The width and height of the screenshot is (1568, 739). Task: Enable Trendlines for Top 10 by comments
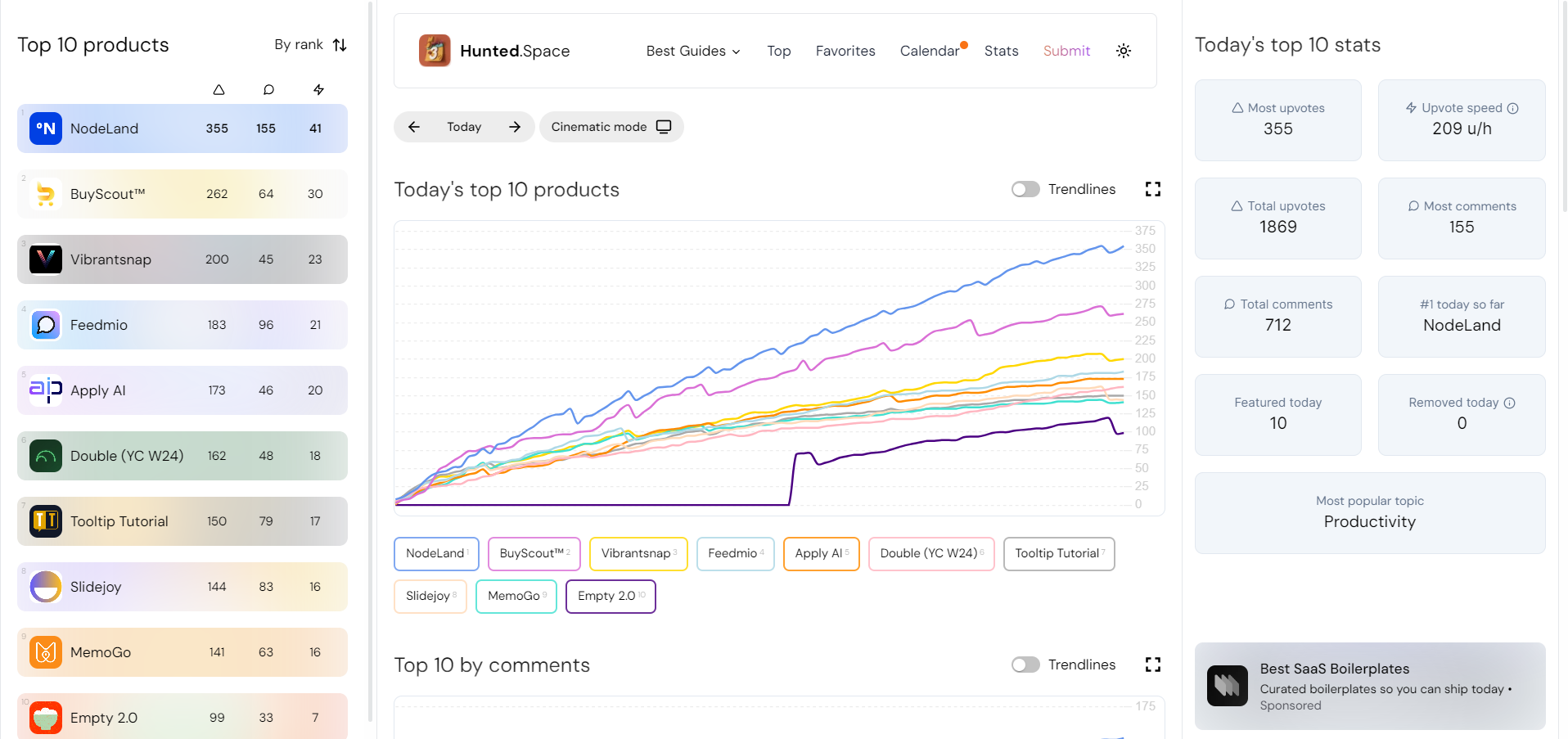coord(1025,665)
